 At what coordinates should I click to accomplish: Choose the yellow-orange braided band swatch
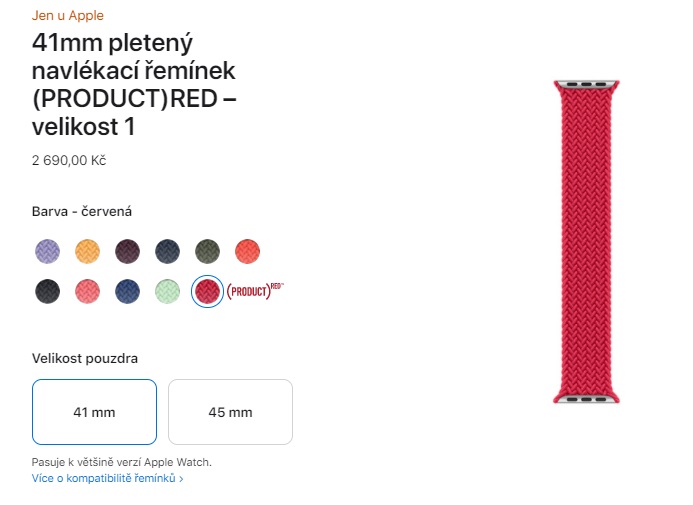click(x=87, y=251)
